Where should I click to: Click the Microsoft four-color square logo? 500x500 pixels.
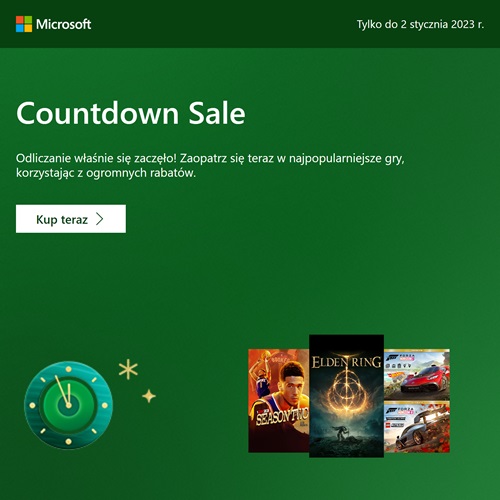coord(24,24)
